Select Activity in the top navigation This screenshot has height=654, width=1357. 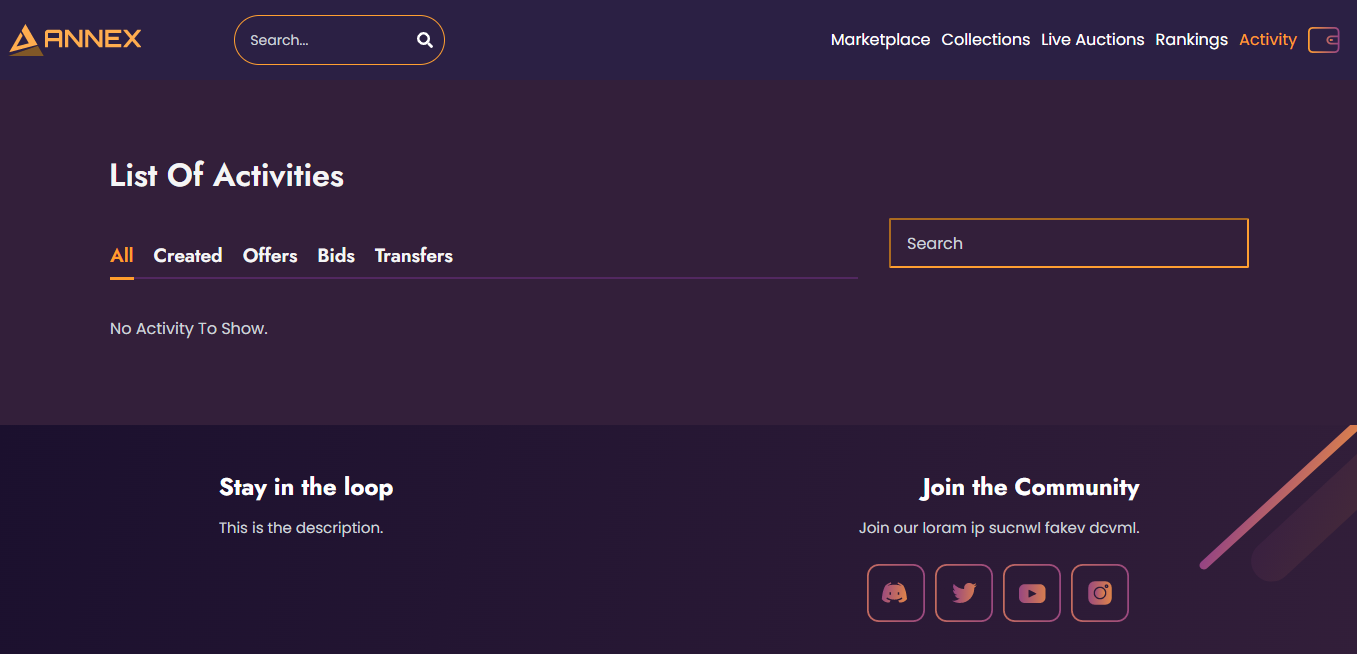(x=1267, y=40)
